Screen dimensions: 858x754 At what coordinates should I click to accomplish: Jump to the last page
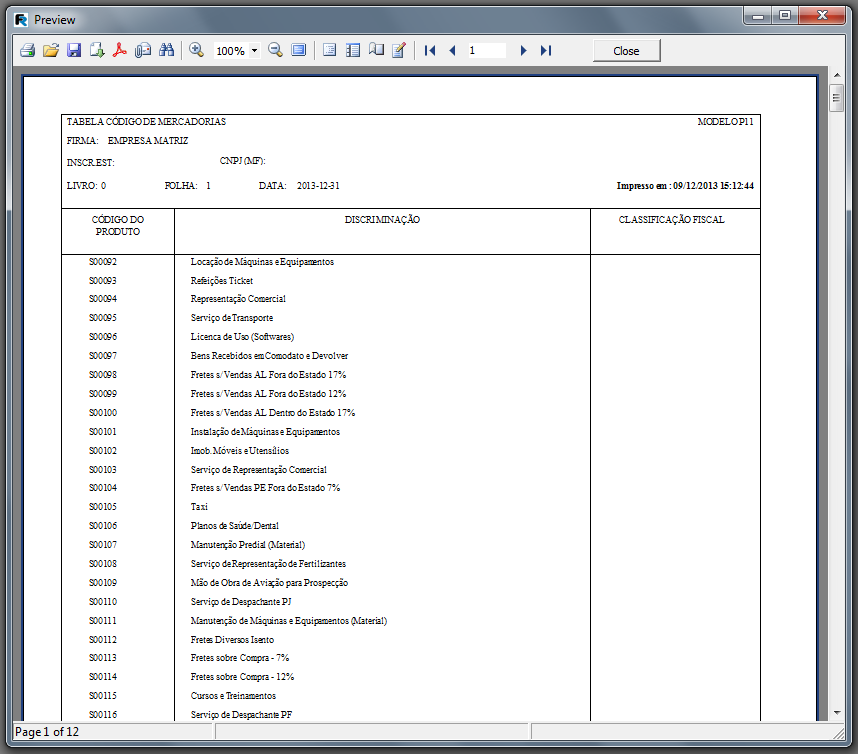[x=546, y=51]
